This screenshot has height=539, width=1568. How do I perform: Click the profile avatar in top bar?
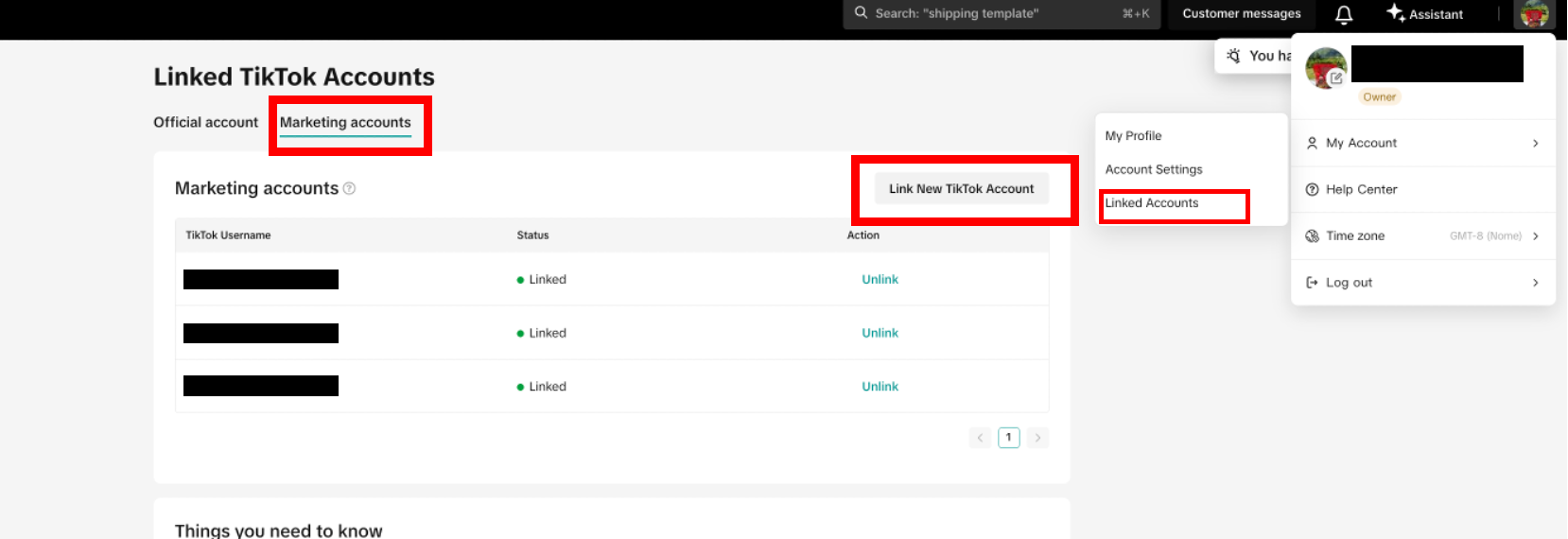point(1534,14)
